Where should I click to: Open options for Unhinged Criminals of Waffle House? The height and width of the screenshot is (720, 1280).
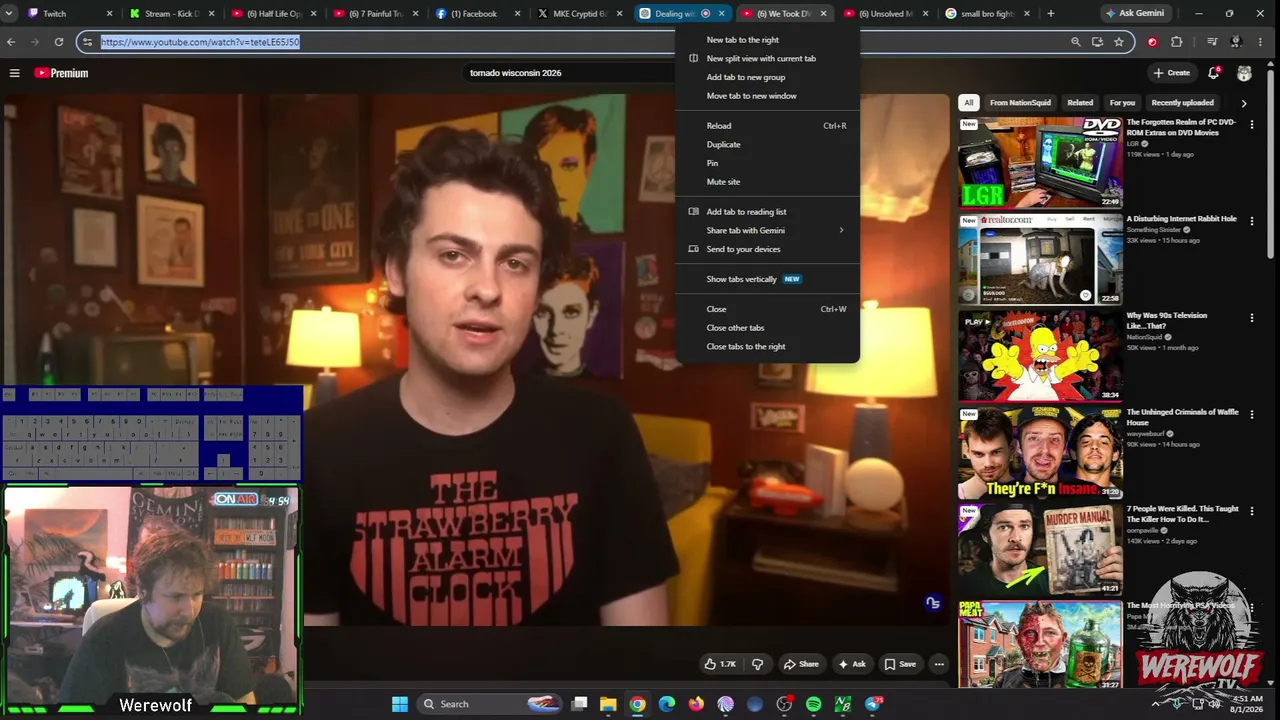click(1251, 414)
